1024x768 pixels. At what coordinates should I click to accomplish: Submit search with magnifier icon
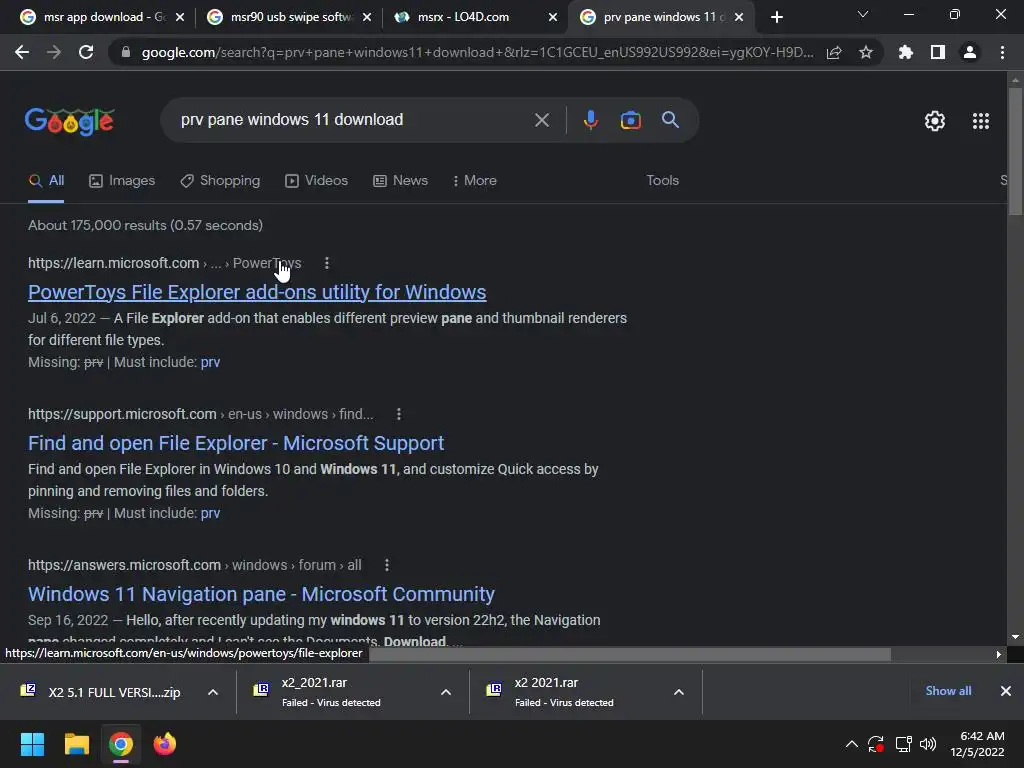click(670, 120)
